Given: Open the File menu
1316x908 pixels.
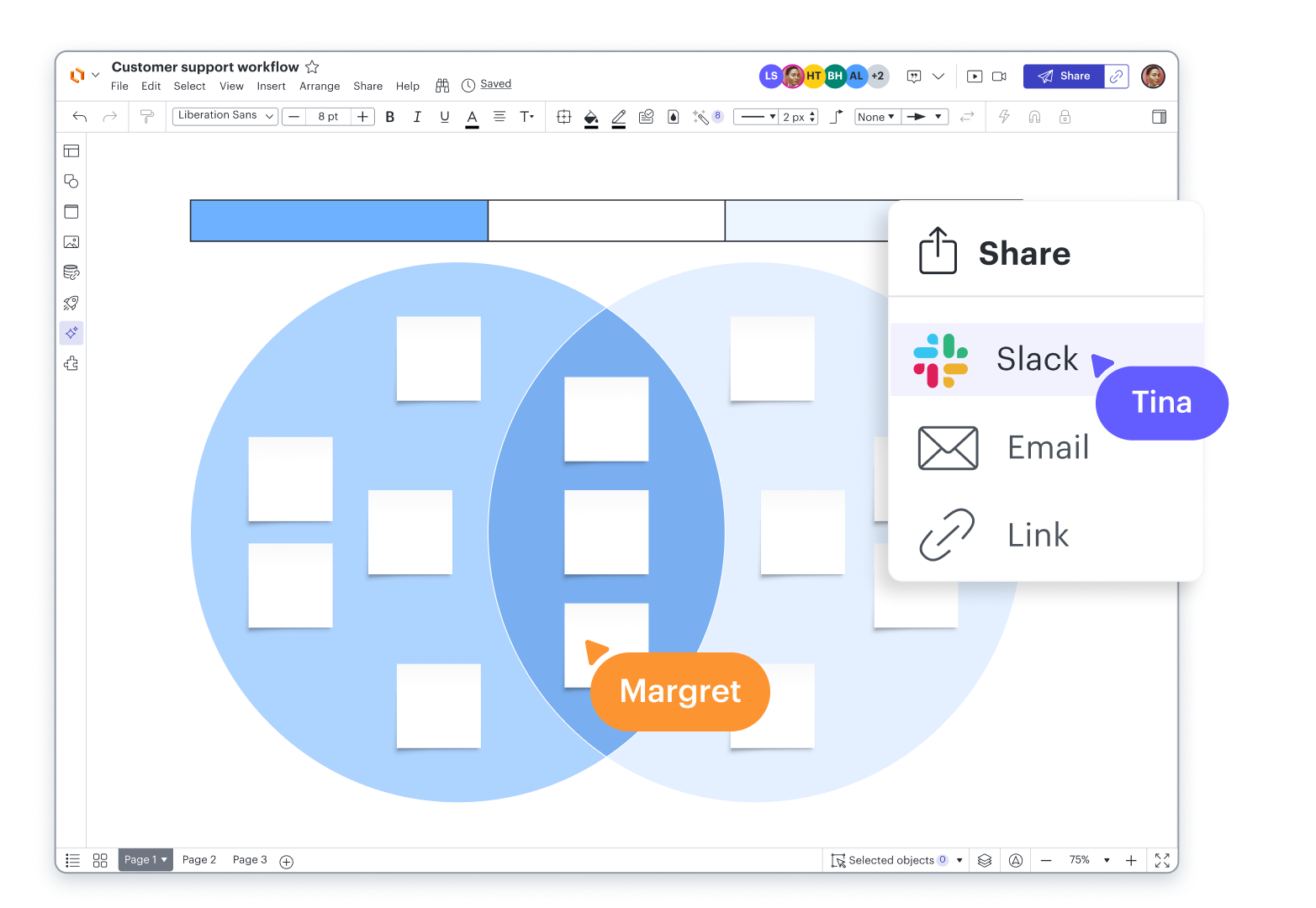Looking at the screenshot, I should pos(119,86).
